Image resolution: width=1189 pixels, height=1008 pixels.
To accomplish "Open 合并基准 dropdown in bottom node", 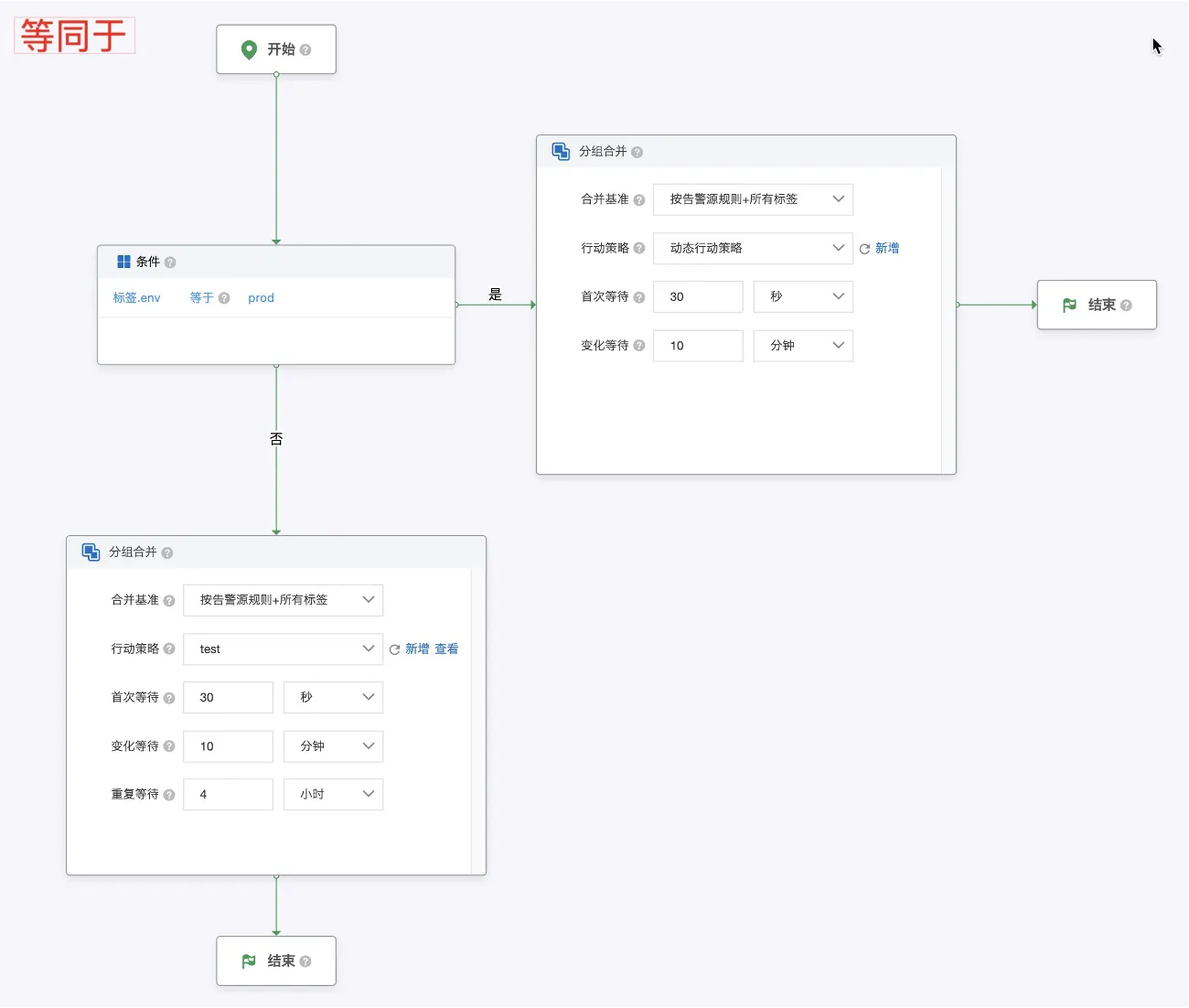I will [283, 600].
